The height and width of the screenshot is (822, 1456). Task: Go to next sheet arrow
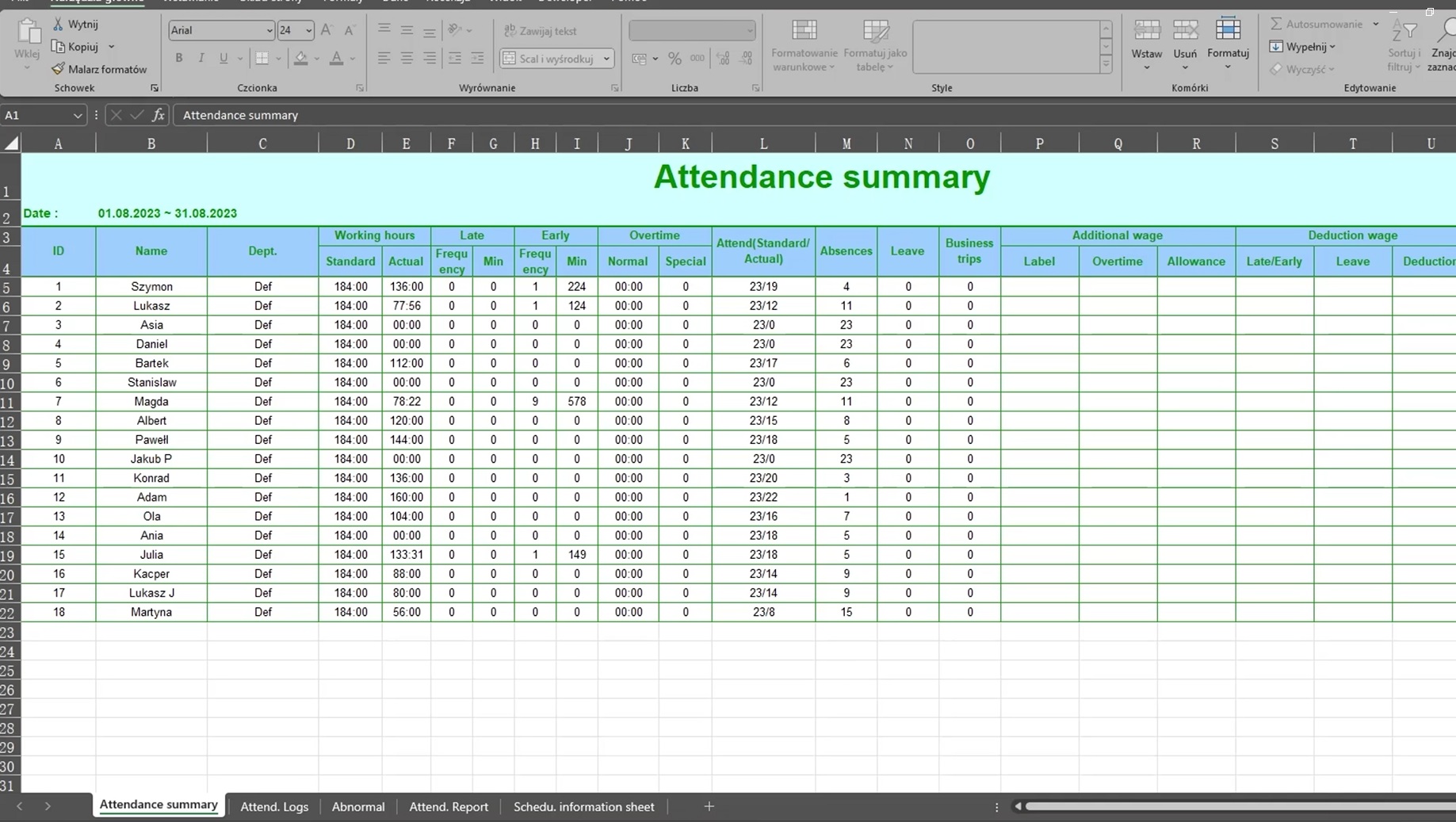pyautogui.click(x=48, y=806)
